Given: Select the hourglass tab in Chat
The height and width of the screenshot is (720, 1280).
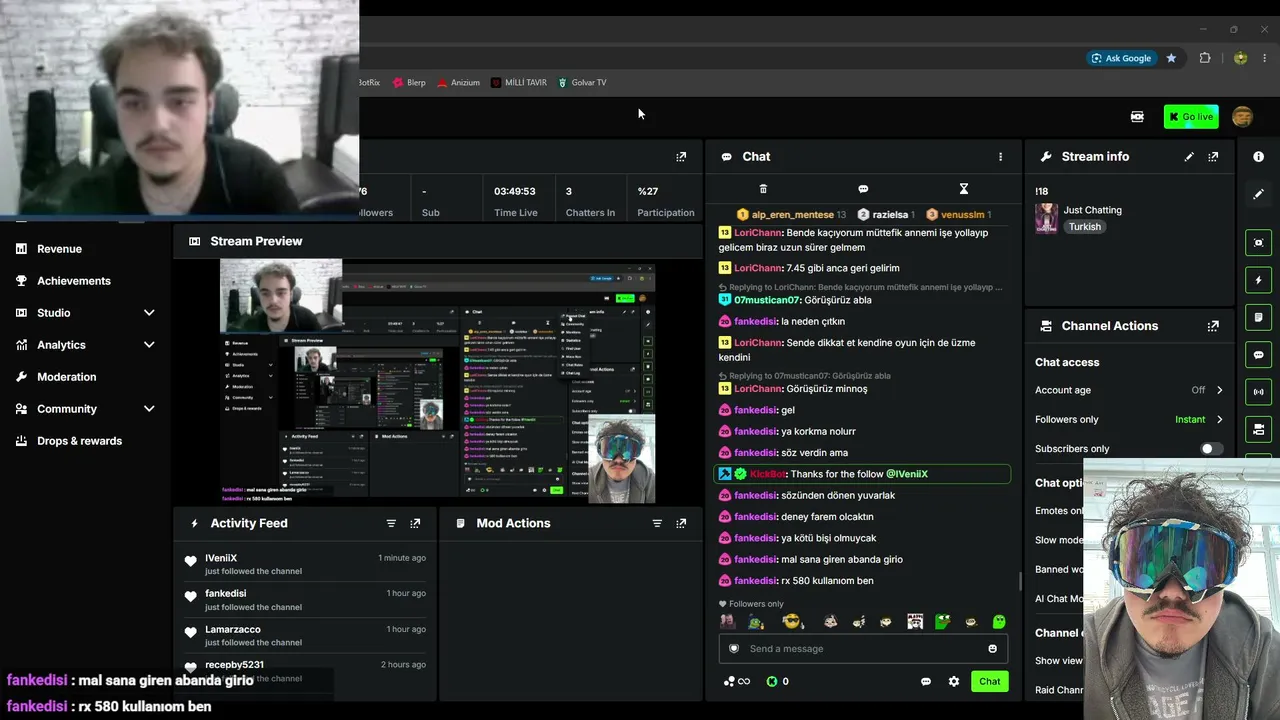Looking at the screenshot, I should [964, 189].
